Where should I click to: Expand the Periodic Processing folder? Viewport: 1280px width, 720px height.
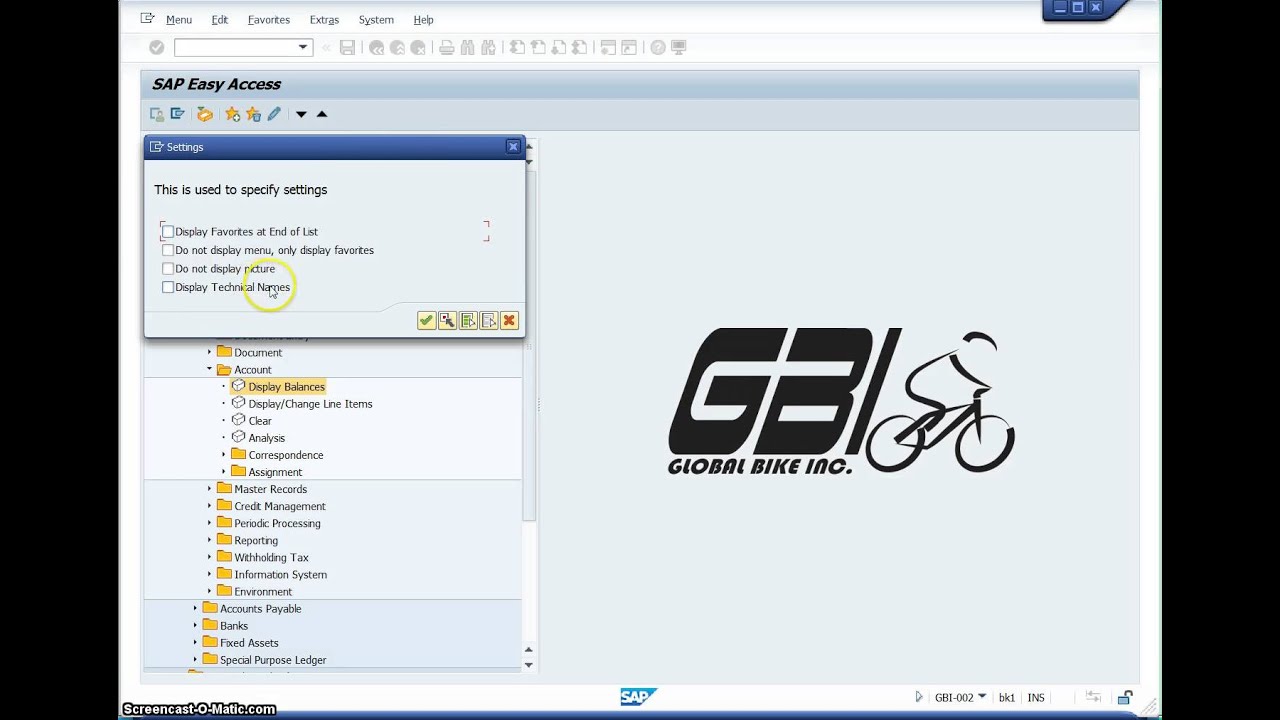210,523
